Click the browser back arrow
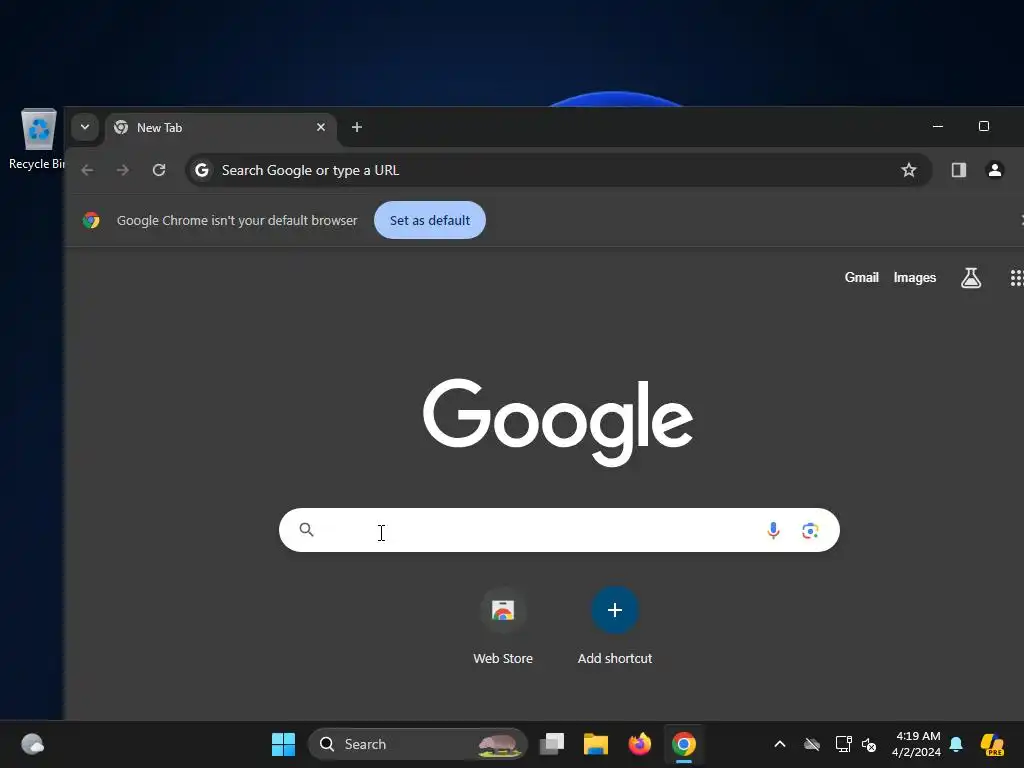The width and height of the screenshot is (1024, 768). coord(88,170)
